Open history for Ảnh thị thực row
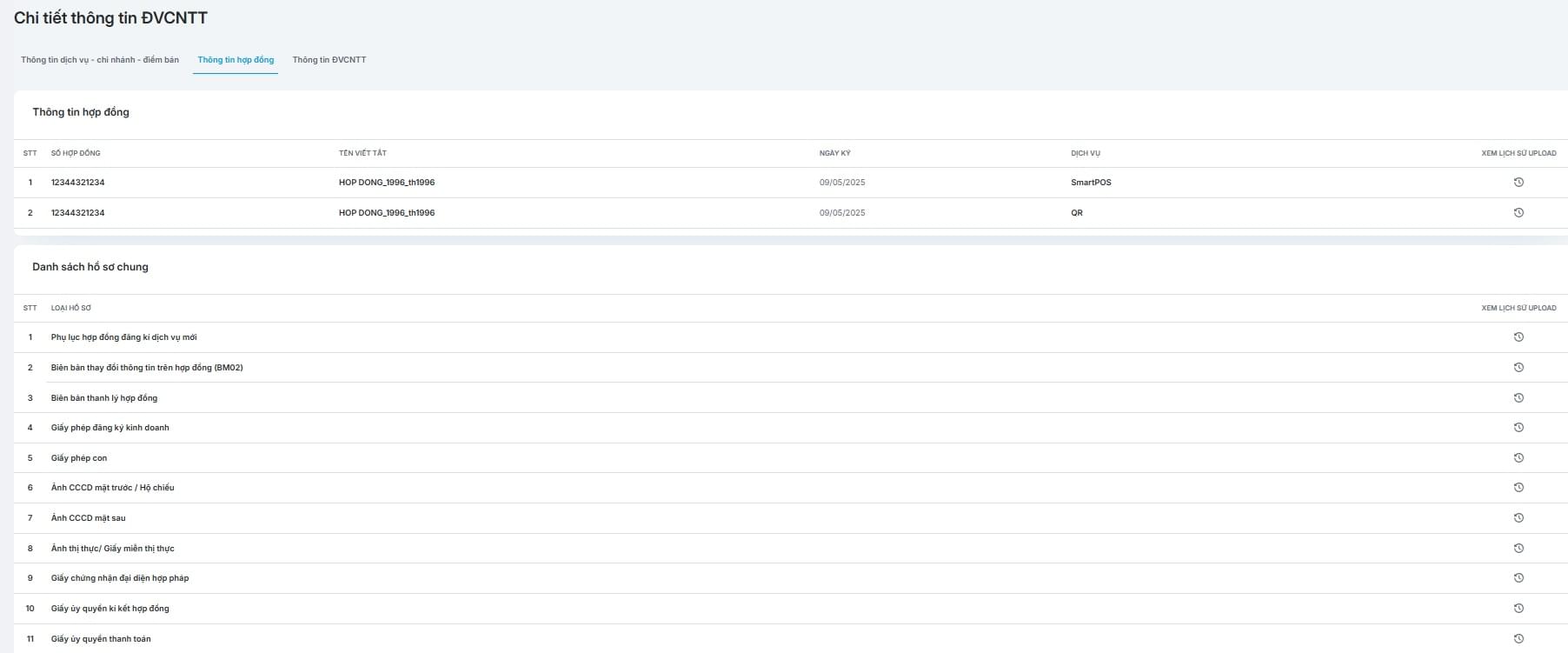 pyautogui.click(x=1518, y=549)
